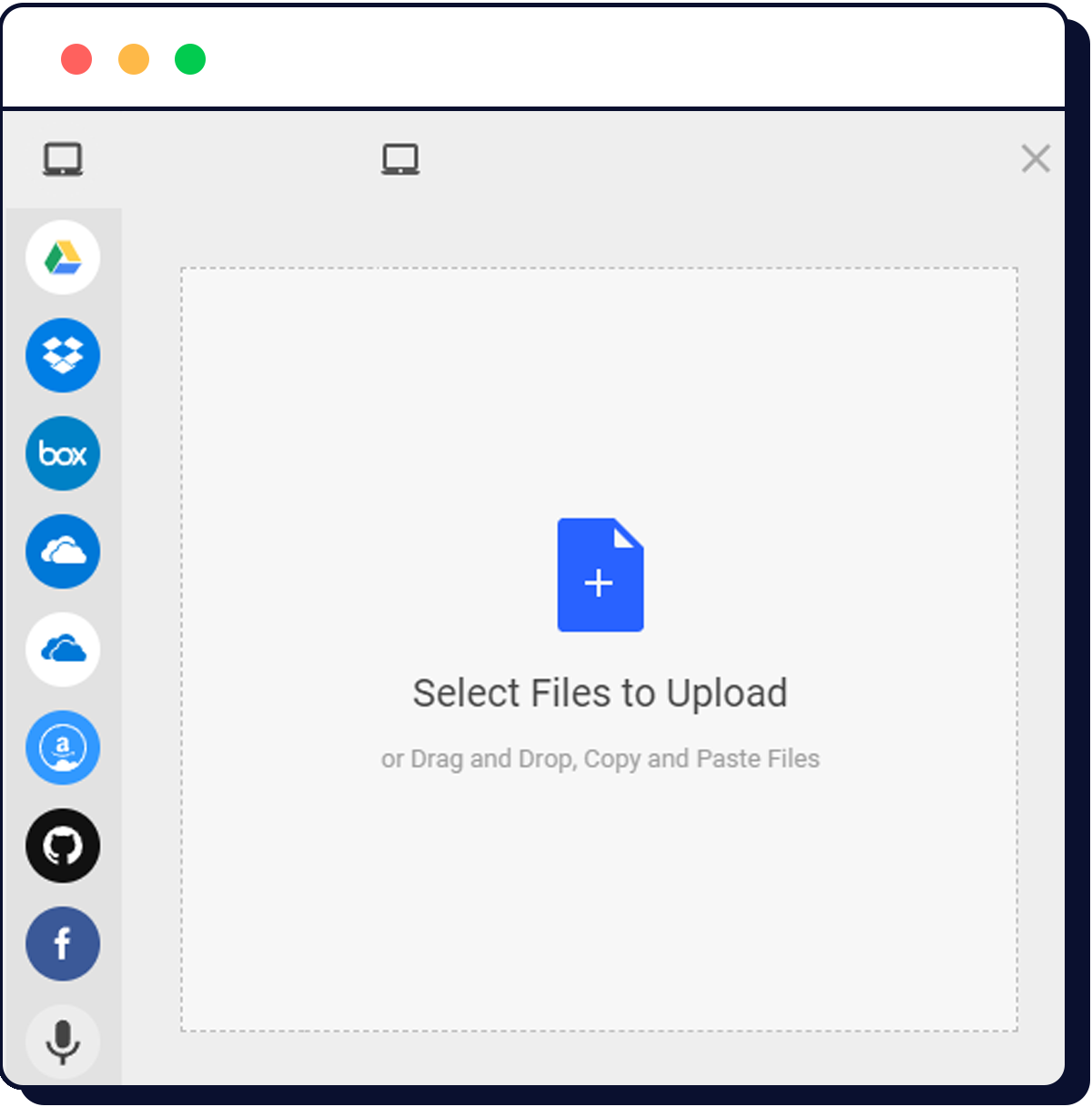The image size is (1092, 1107).
Task: Click Select Files to Upload
Action: (x=601, y=692)
